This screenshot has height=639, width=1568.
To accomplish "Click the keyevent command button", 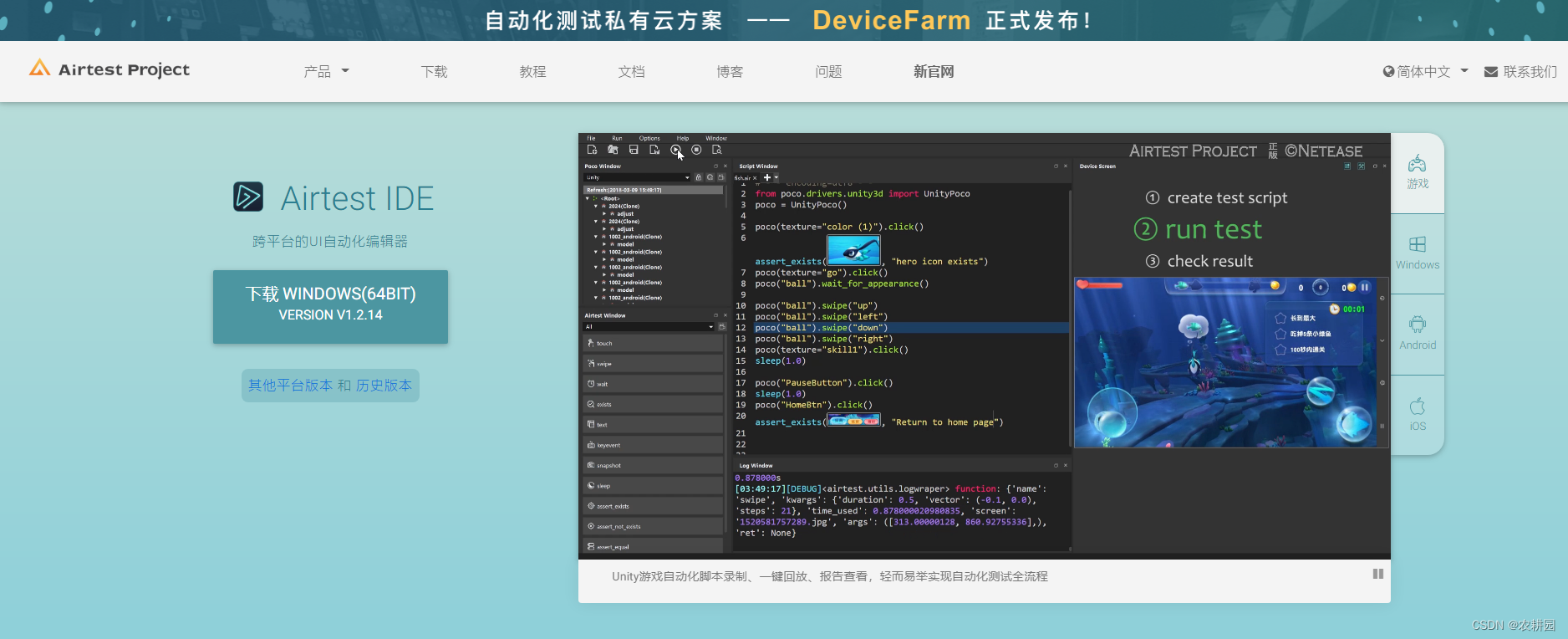I will coord(653,445).
